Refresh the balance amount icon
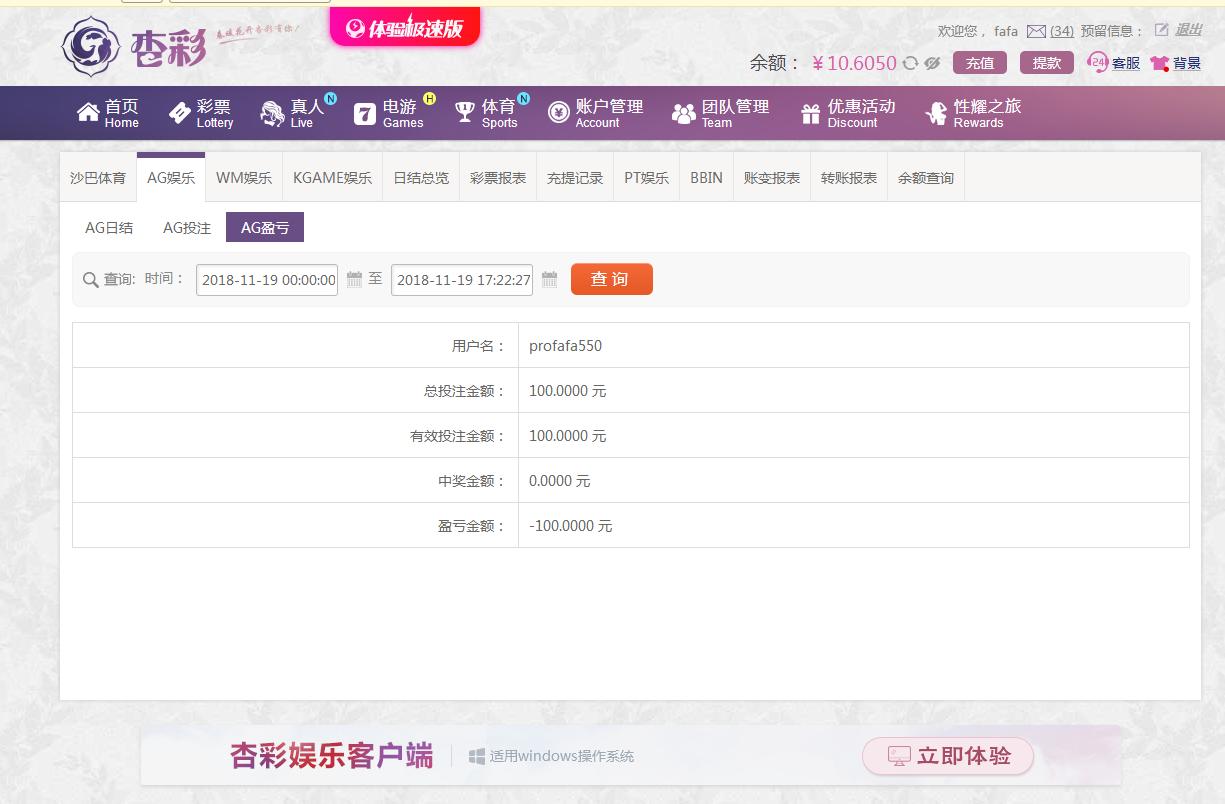The width and height of the screenshot is (1225, 804). click(910, 63)
